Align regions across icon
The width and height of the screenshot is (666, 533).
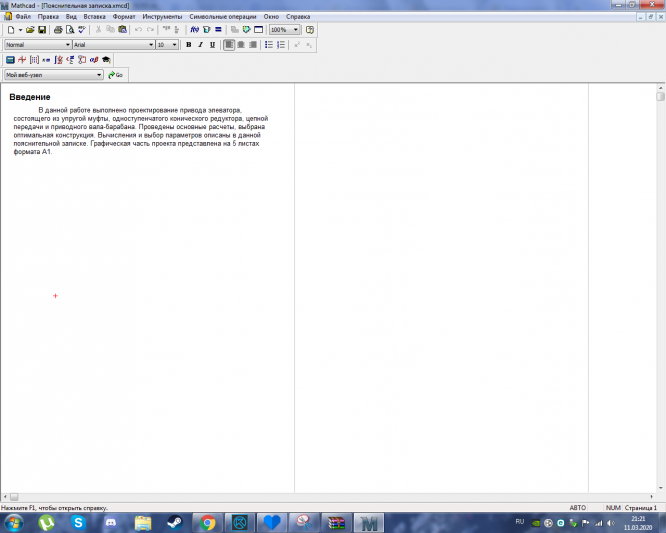(x=166, y=30)
